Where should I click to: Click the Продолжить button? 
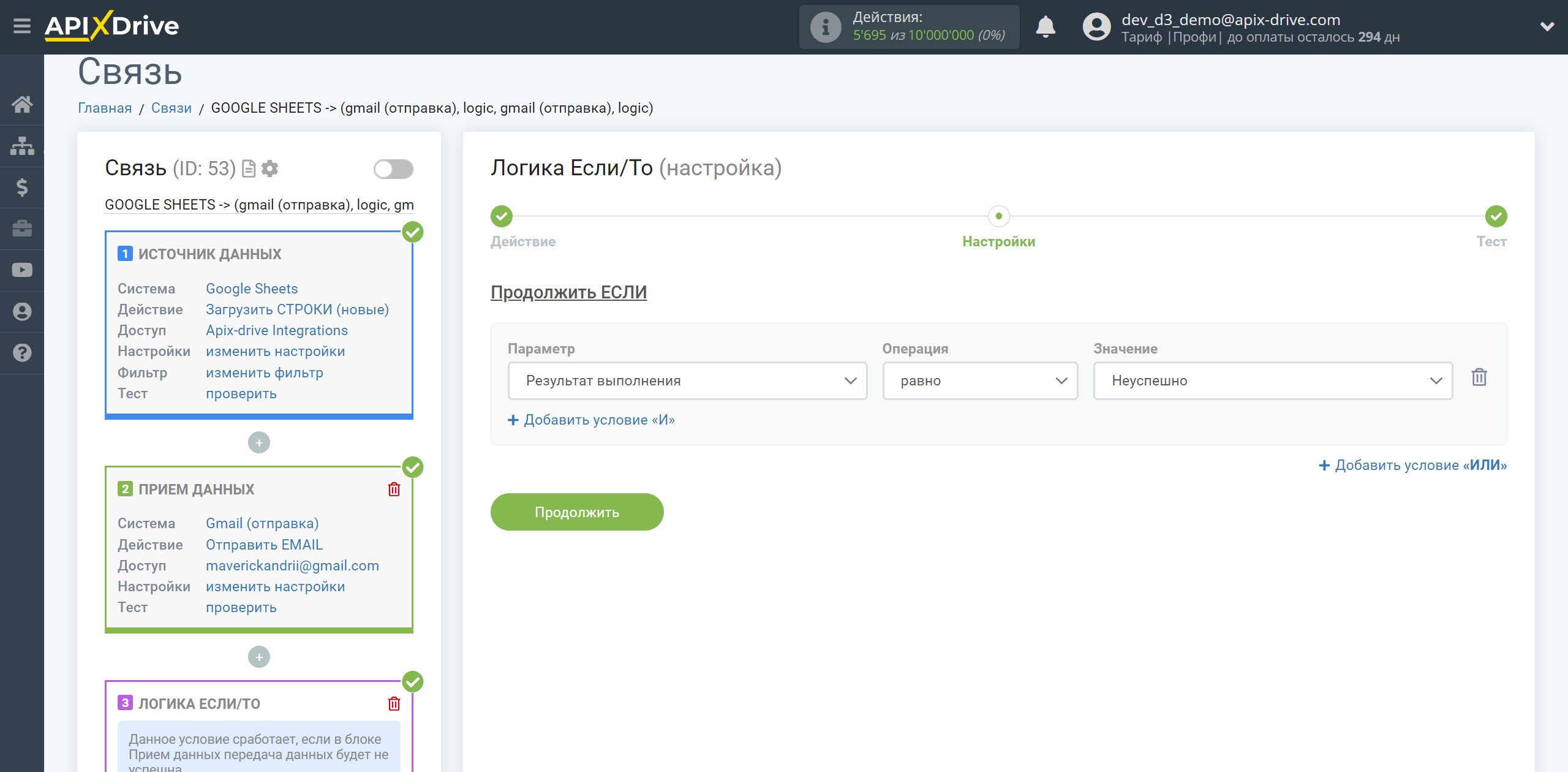click(x=577, y=512)
